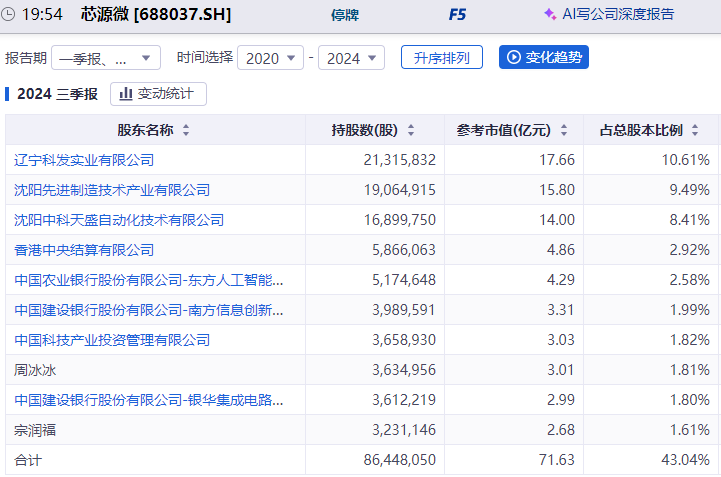721x477 pixels.
Task: Click percentage 2.92%
Action: [x=689, y=250]
